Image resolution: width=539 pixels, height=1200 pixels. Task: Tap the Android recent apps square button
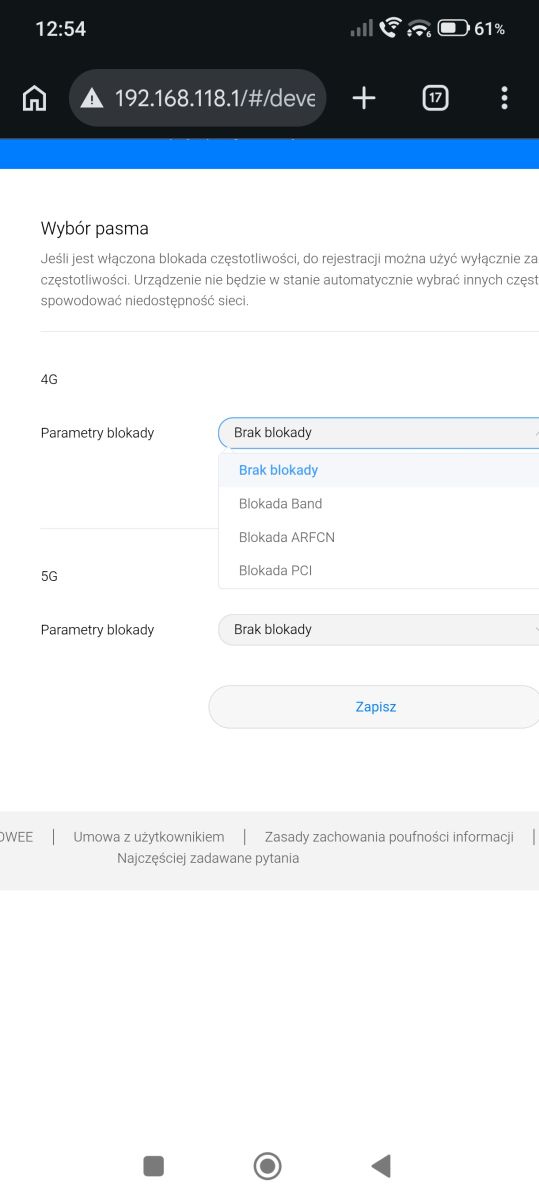153,1165
